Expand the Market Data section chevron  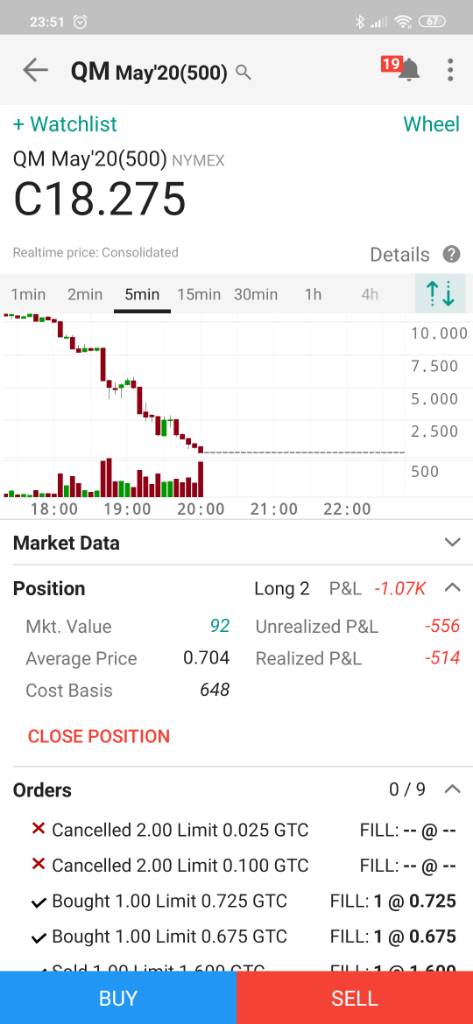(452, 542)
